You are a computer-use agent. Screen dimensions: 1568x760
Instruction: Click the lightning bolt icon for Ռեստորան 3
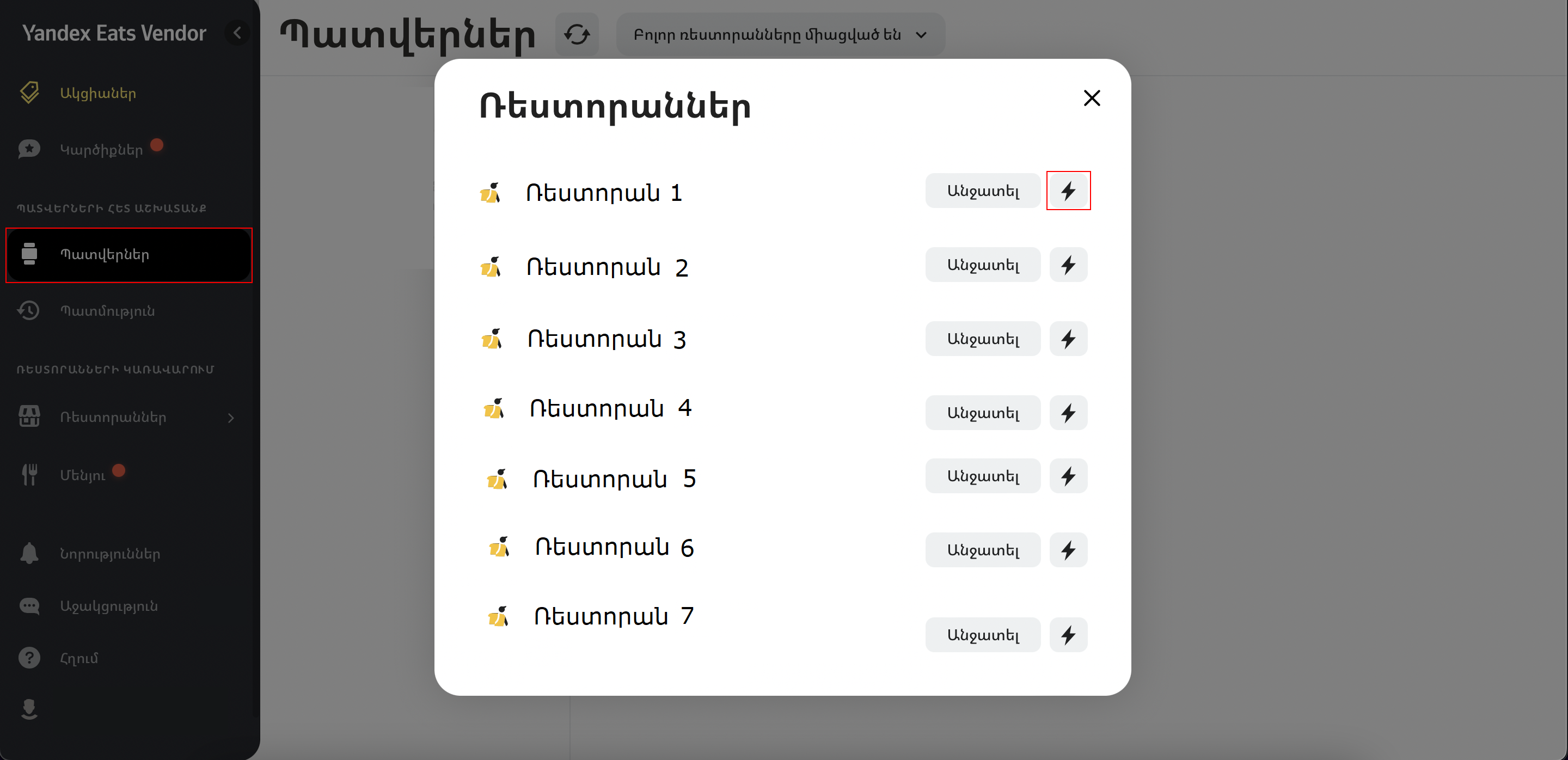1068,339
